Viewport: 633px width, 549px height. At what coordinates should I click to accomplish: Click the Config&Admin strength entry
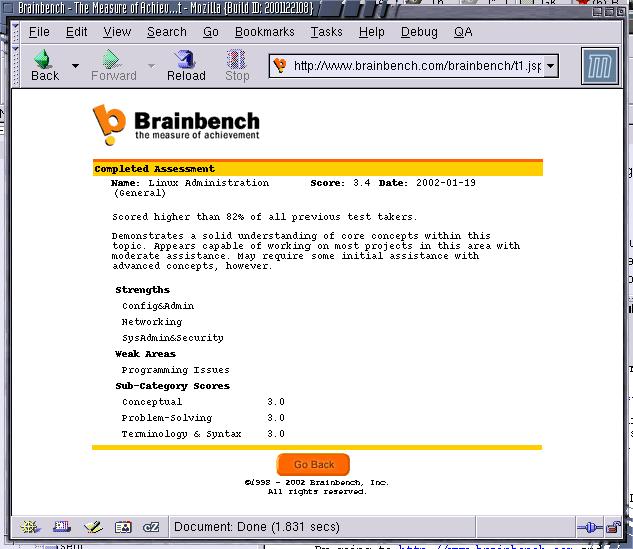(x=158, y=306)
